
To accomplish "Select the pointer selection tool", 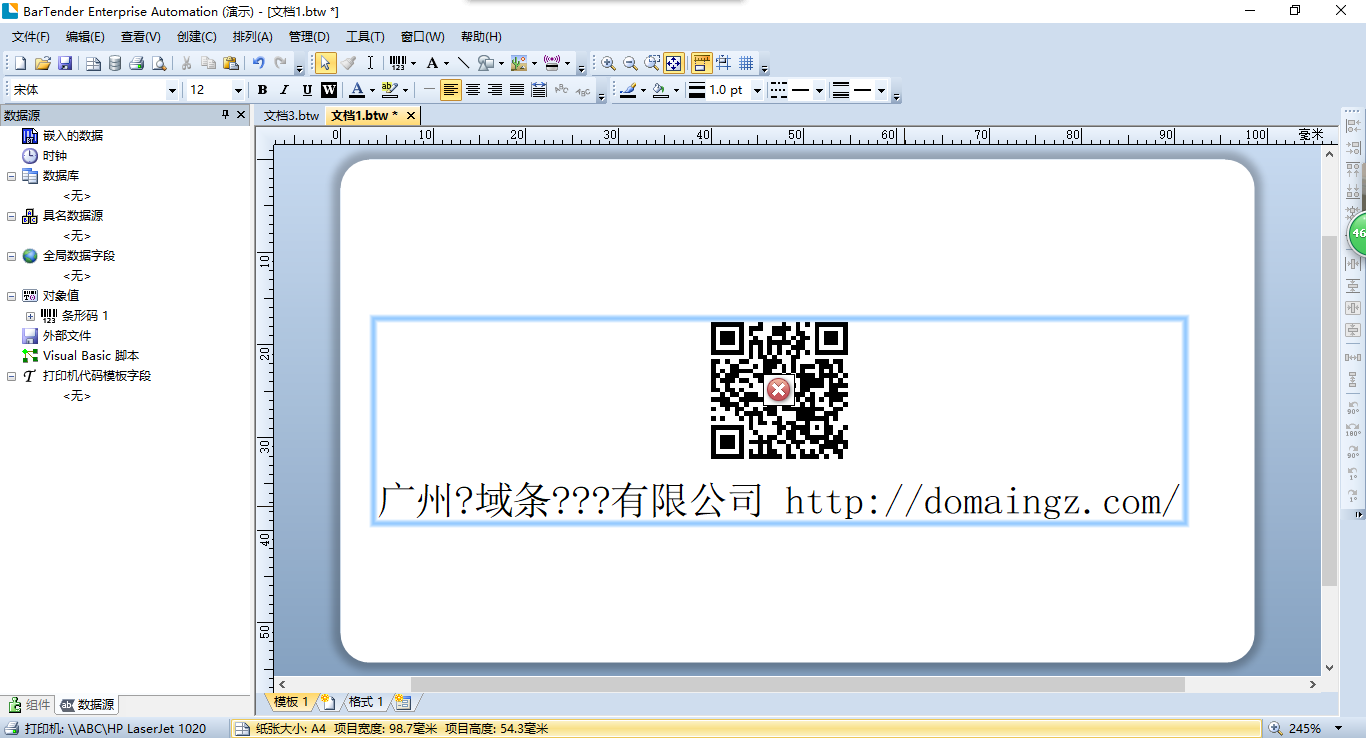I will click(325, 63).
